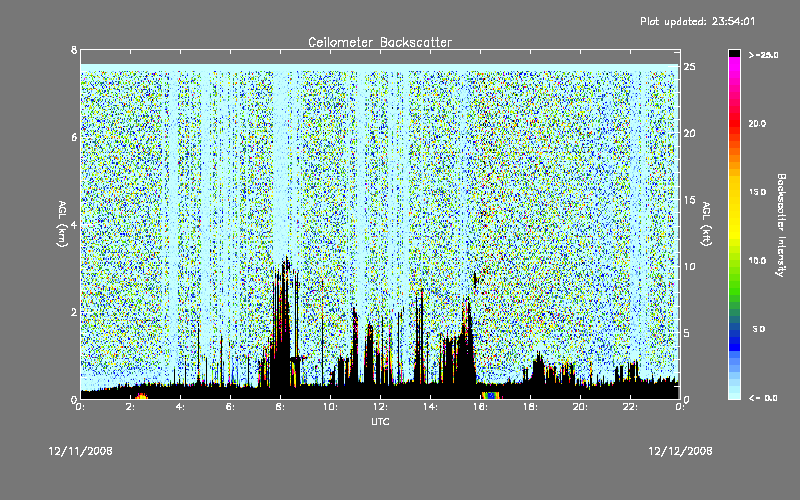Click the 'Backscatter Intensity' colorbar label
The image size is (800, 500).
(x=781, y=224)
